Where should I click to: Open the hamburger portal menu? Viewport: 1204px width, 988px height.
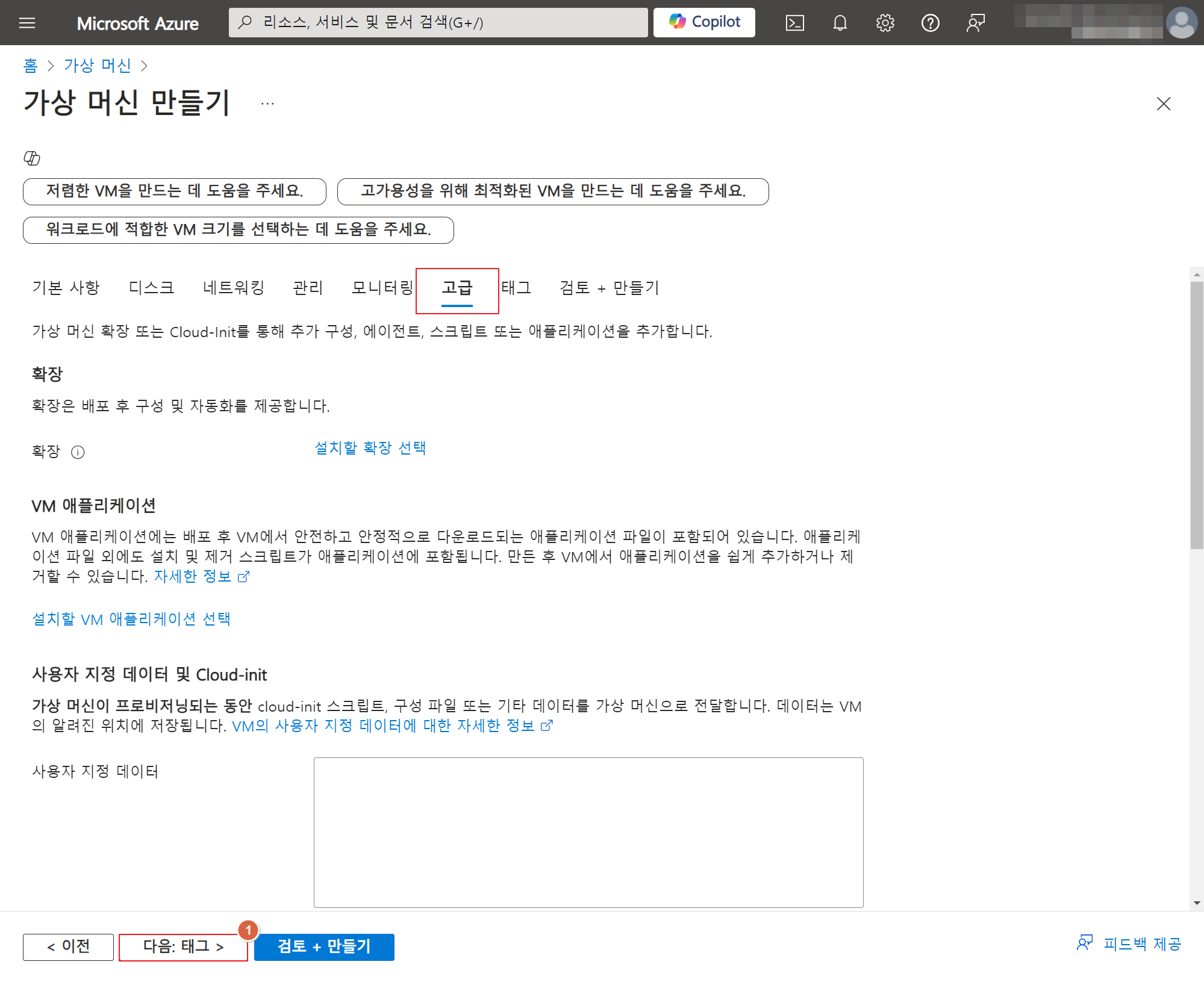(27, 23)
